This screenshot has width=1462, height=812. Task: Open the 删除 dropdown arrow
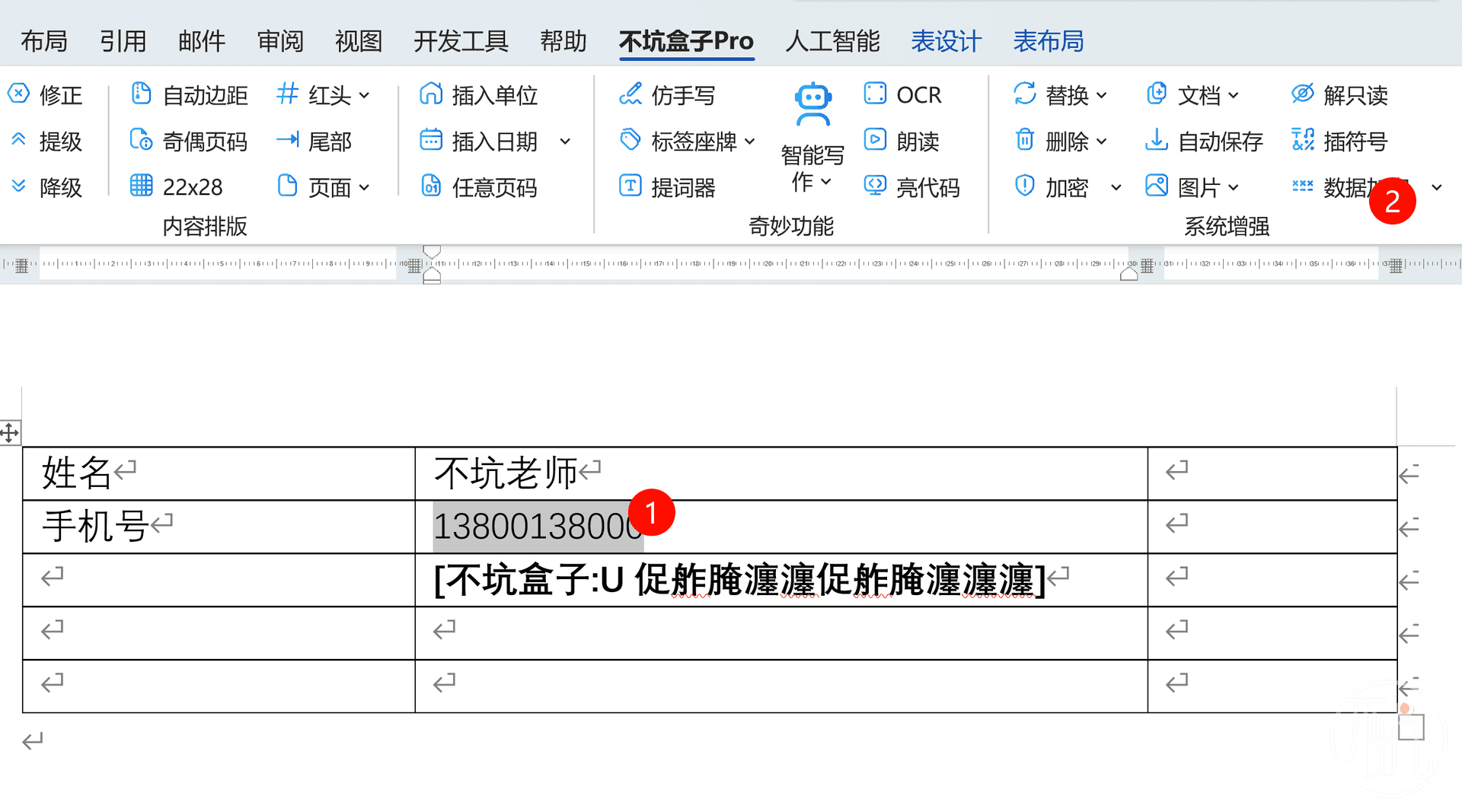point(1101,142)
